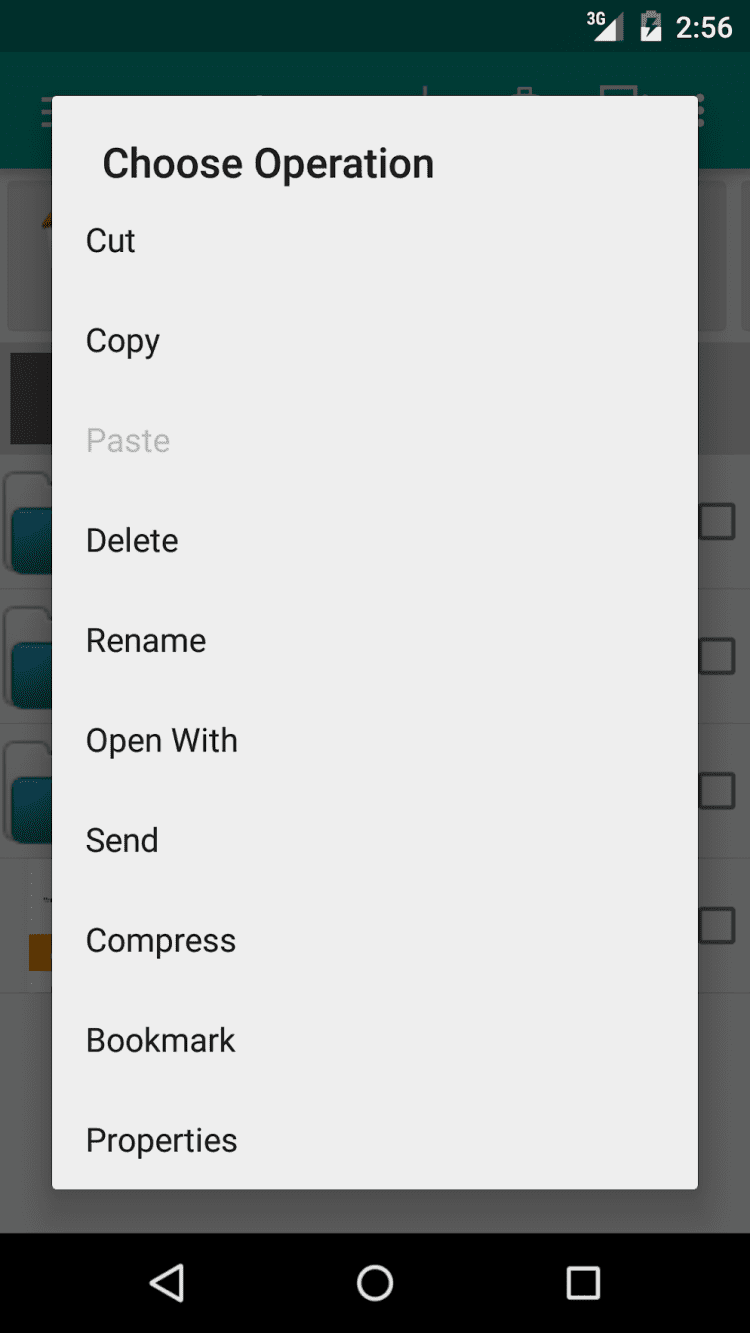Tap the battery icon in the status bar

tap(651, 27)
